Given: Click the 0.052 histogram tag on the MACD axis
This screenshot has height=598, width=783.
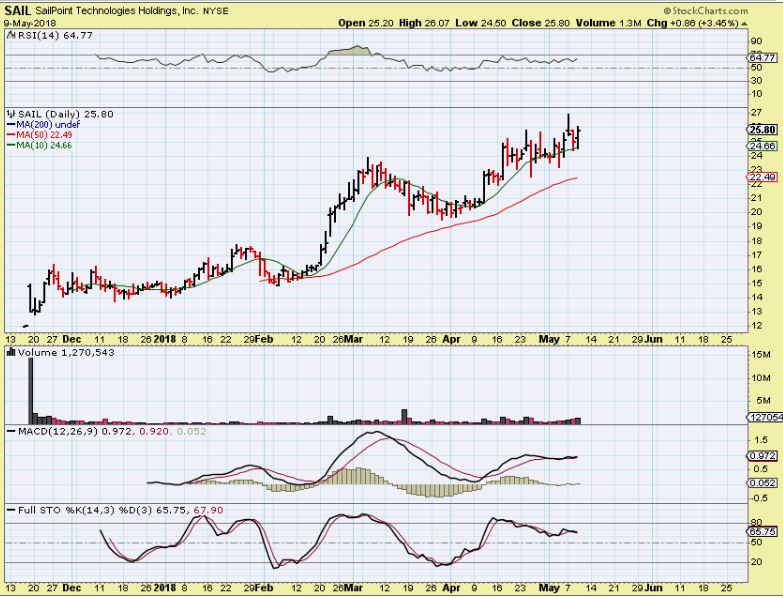Looking at the screenshot, I should tap(763, 483).
